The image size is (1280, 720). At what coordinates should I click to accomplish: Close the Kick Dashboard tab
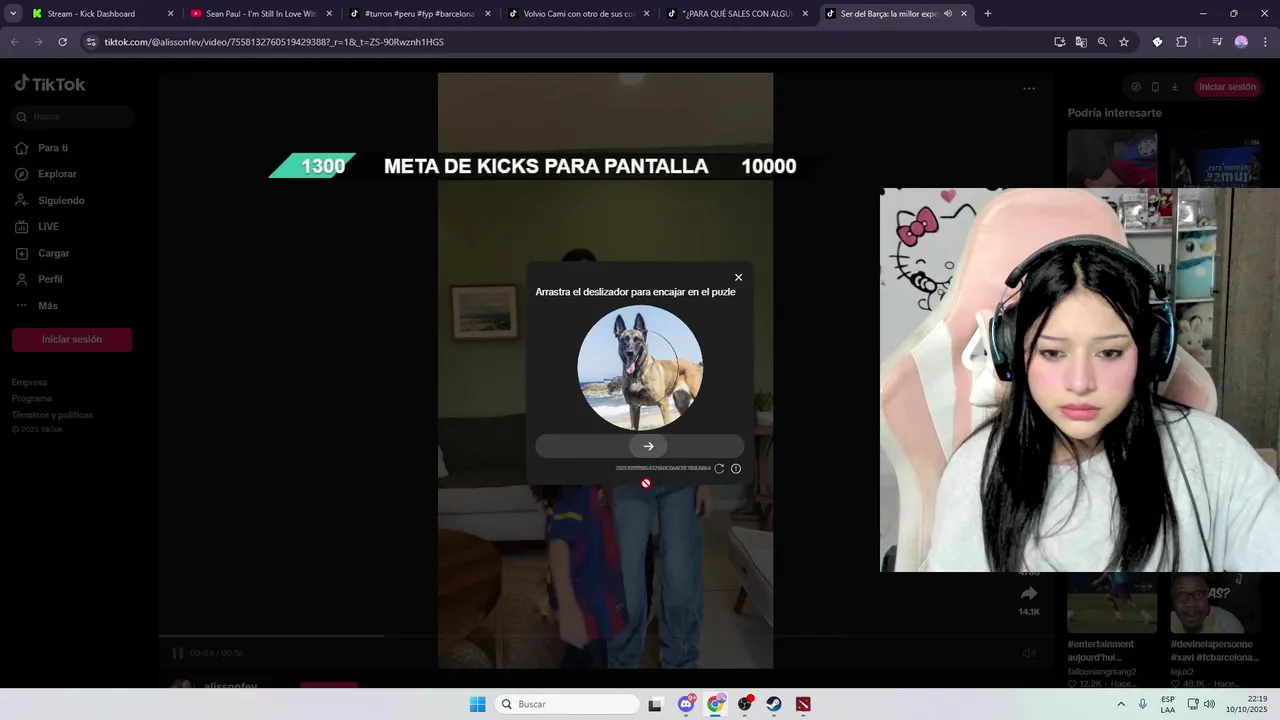pyautogui.click(x=170, y=14)
